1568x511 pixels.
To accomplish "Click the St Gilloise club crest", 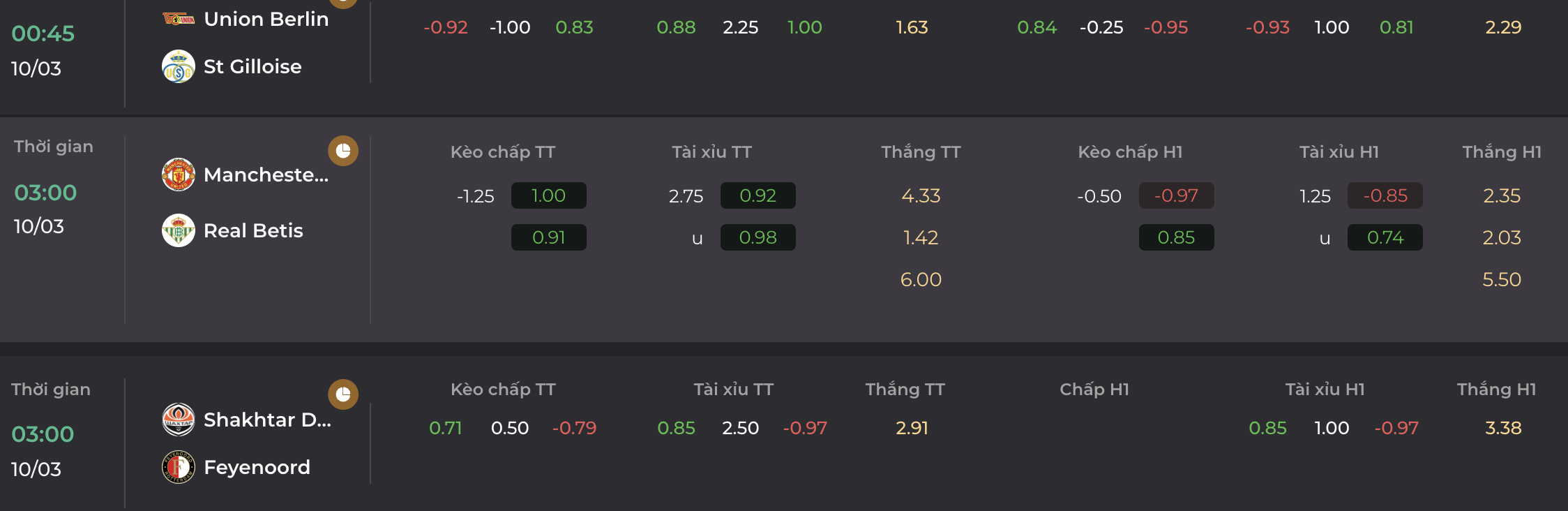I will (179, 66).
